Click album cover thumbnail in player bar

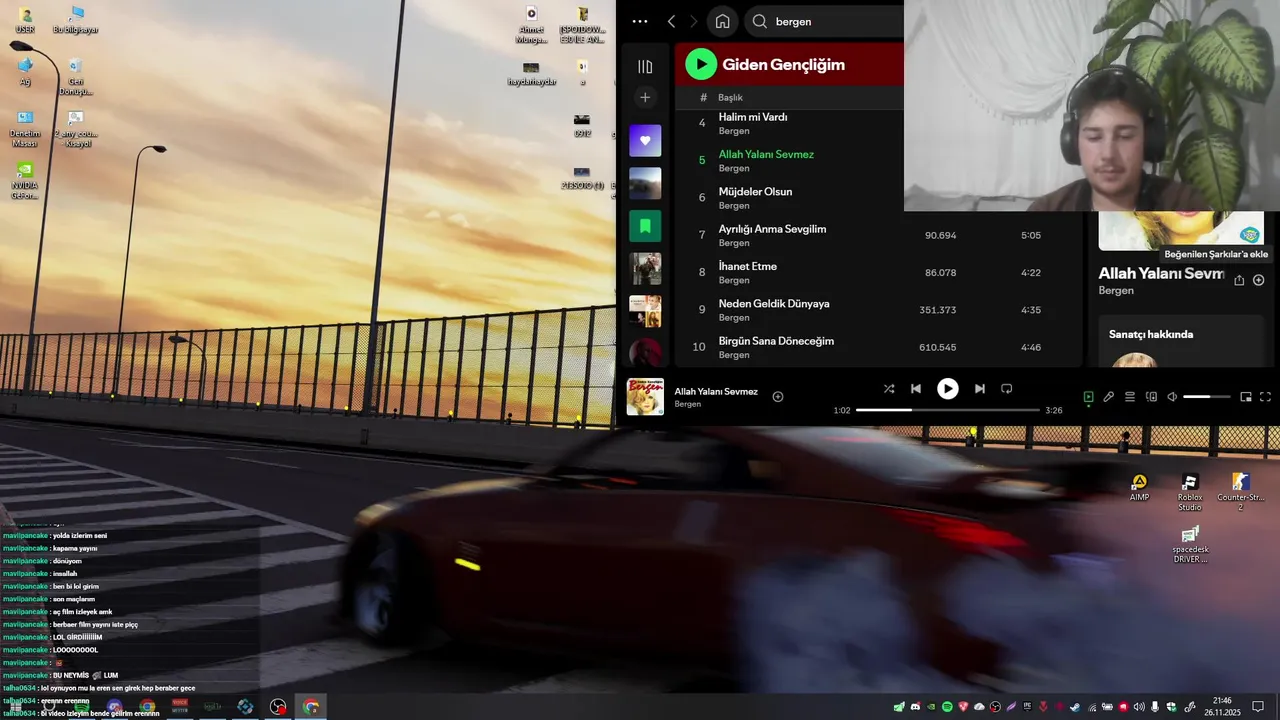pyautogui.click(x=645, y=397)
